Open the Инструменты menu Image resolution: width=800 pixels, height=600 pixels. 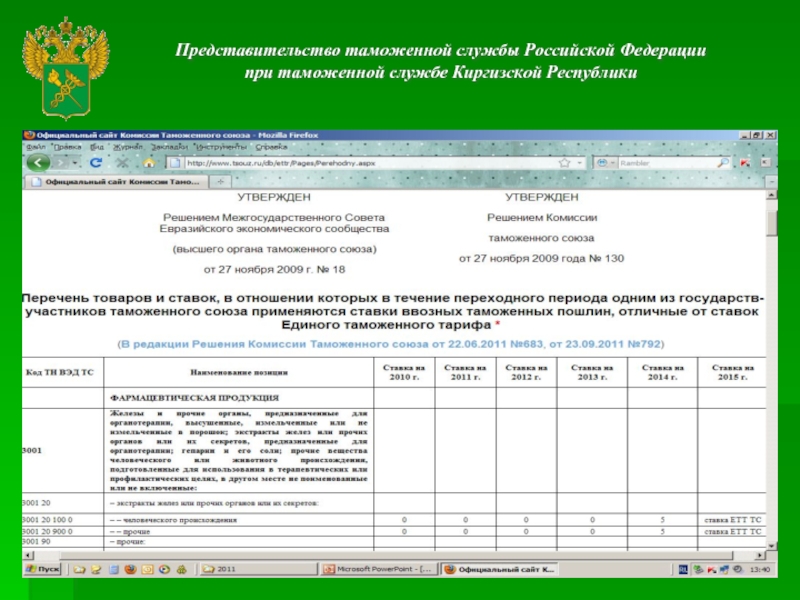221,147
